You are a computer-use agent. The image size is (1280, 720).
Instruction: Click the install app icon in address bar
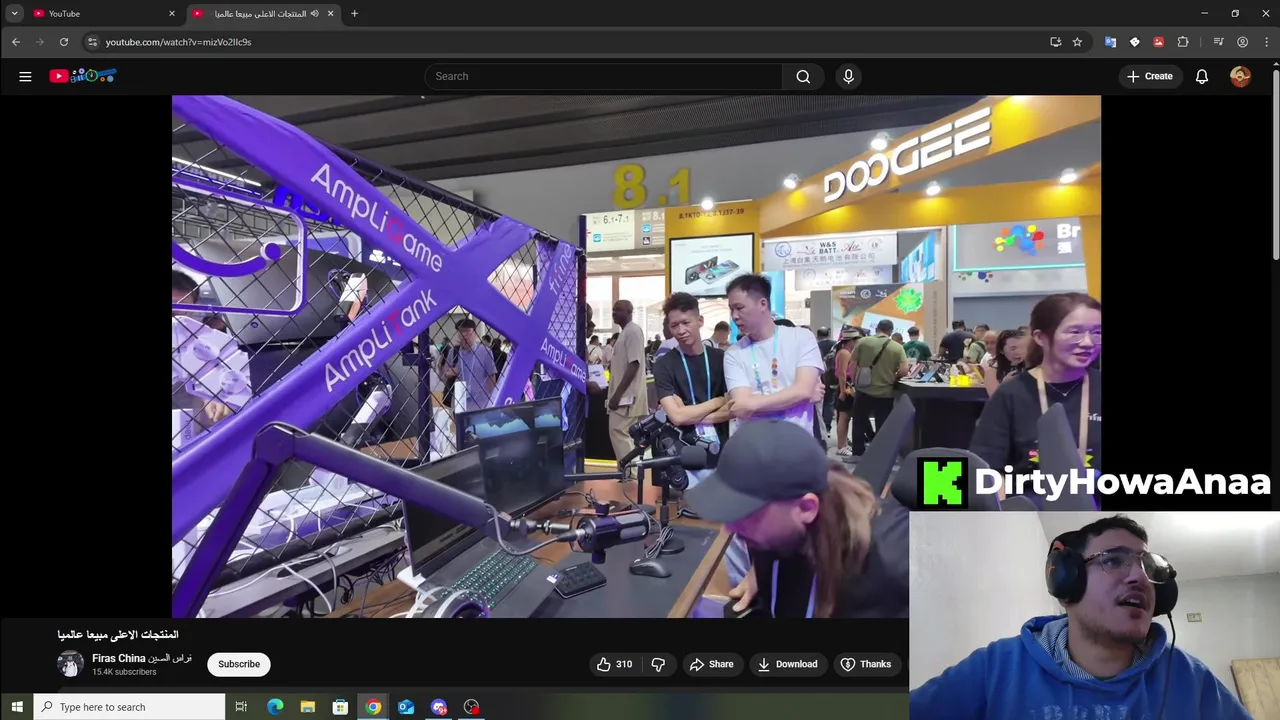coord(1055,42)
